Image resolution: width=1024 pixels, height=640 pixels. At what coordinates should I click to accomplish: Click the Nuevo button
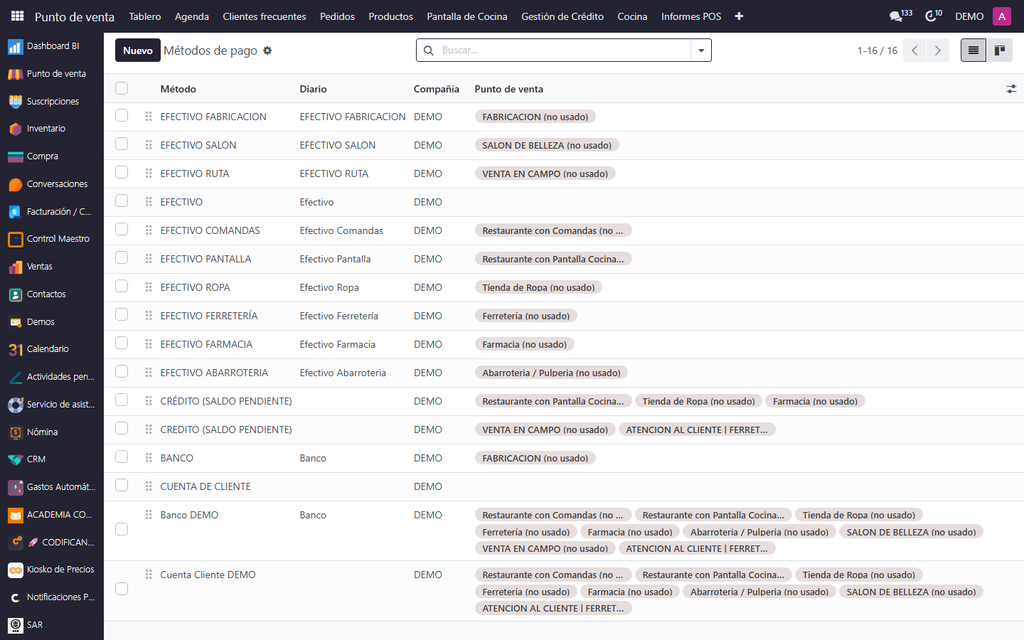(x=138, y=50)
